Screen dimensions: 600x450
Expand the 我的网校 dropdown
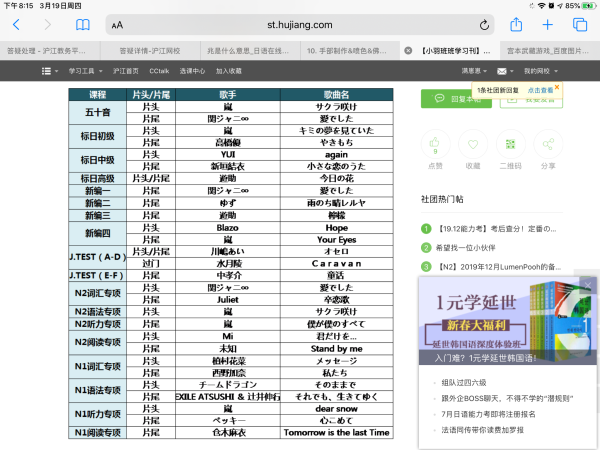click(x=541, y=71)
